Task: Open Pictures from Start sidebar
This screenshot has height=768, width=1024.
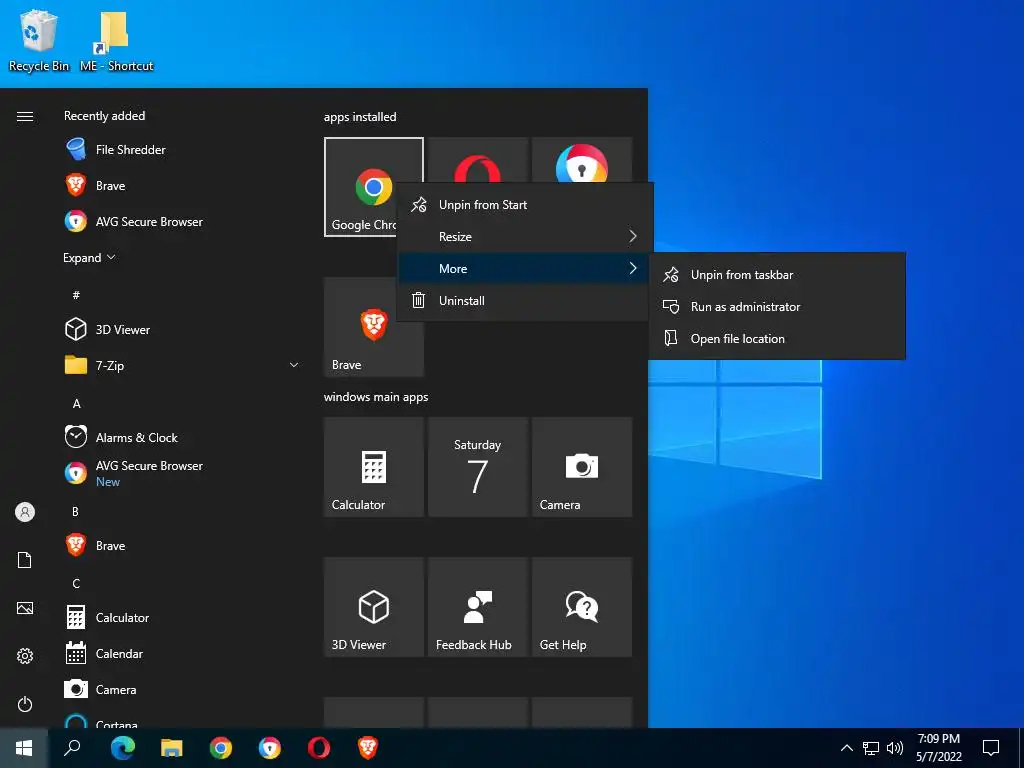Action: click(25, 608)
